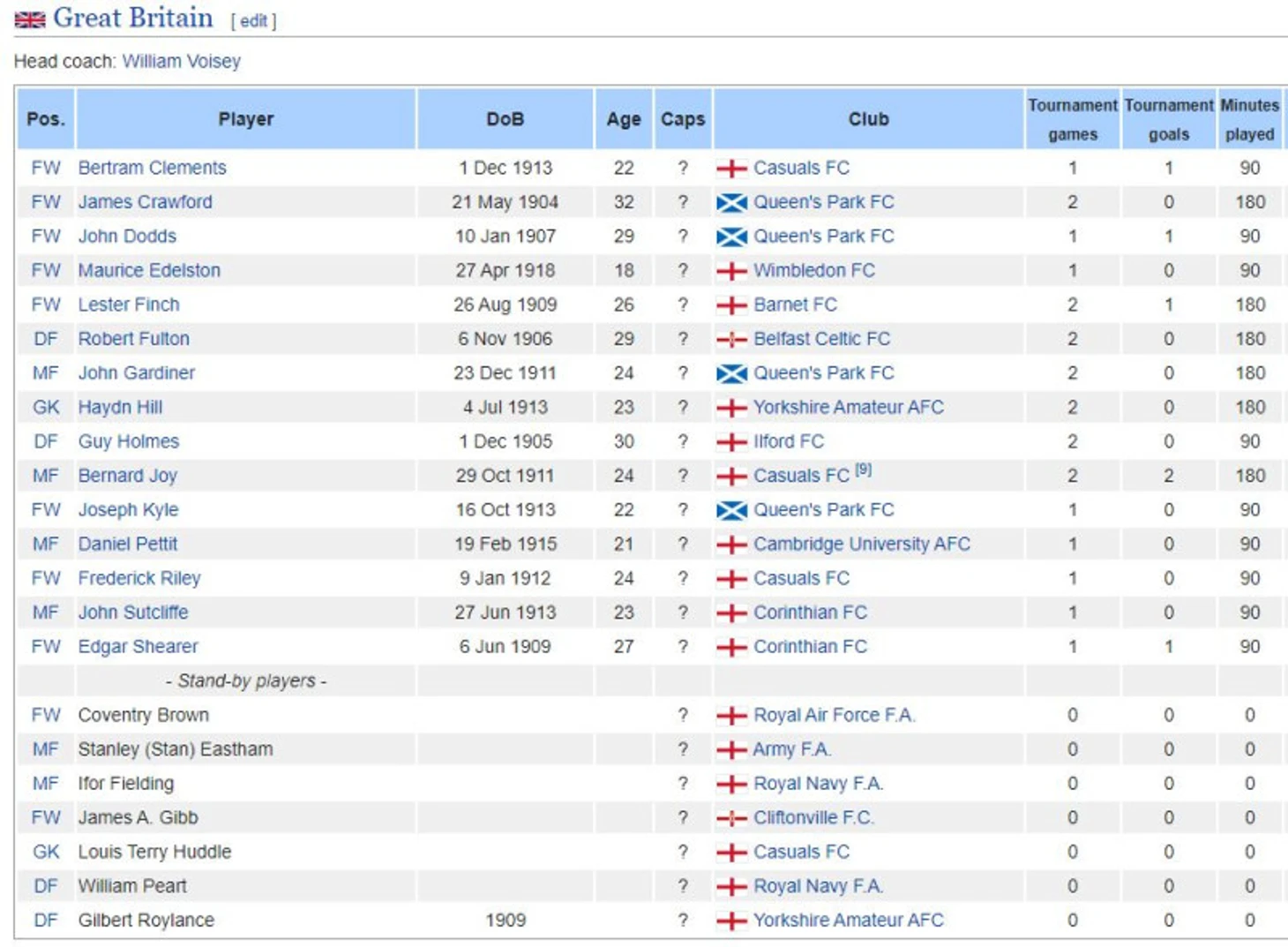Open the Barnet FC club link
Screen dimensions: 1288x947
pos(795,304)
